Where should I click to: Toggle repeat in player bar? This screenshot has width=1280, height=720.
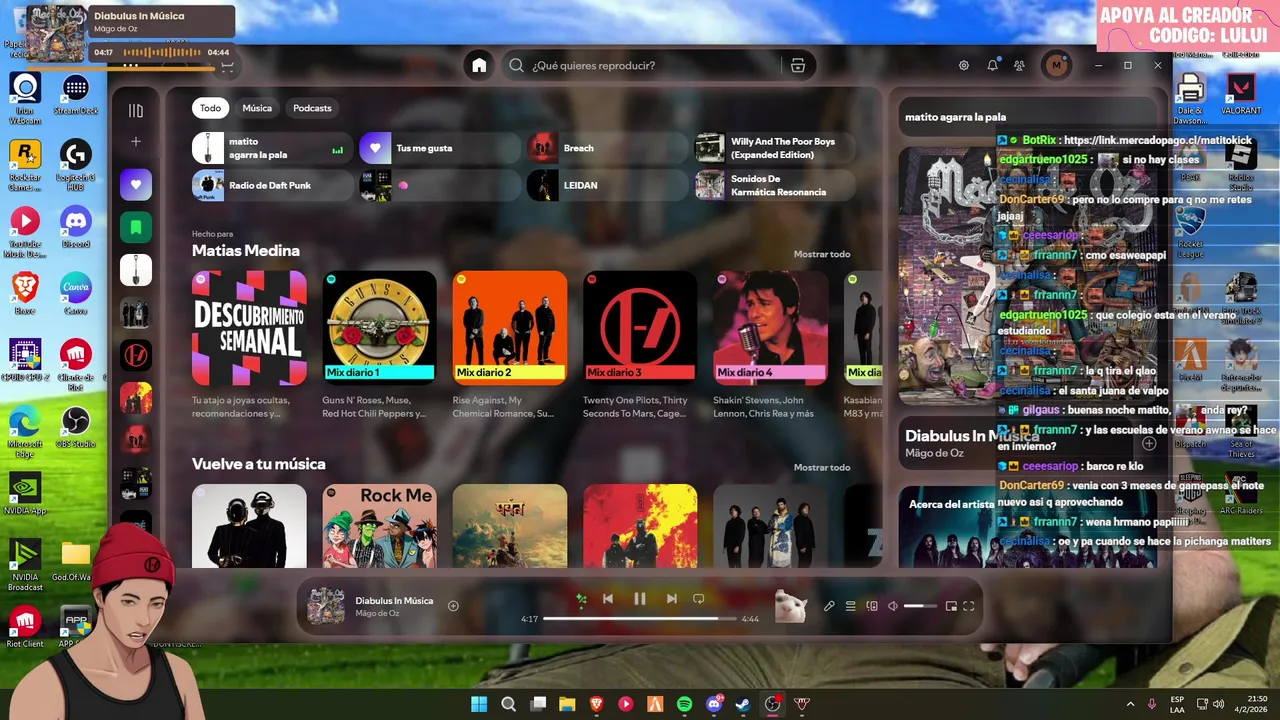(x=698, y=598)
